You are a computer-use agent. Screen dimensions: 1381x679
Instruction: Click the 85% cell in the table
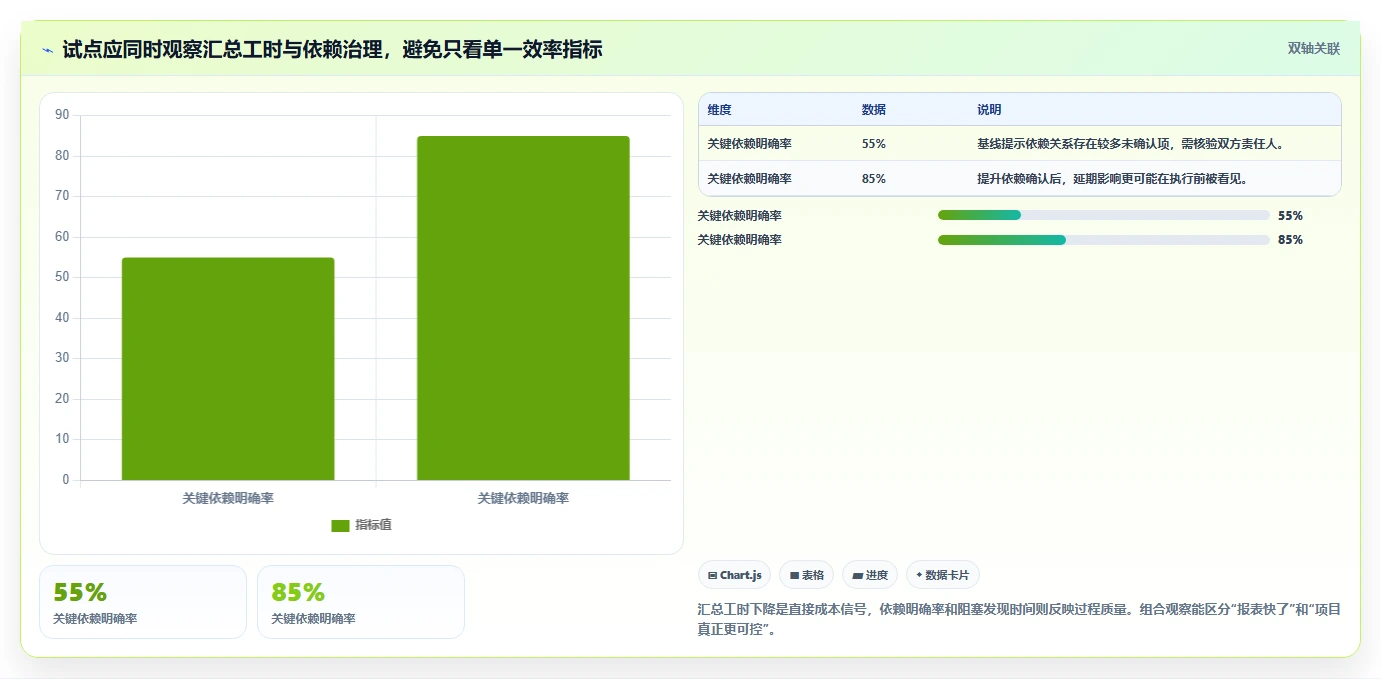(873, 179)
